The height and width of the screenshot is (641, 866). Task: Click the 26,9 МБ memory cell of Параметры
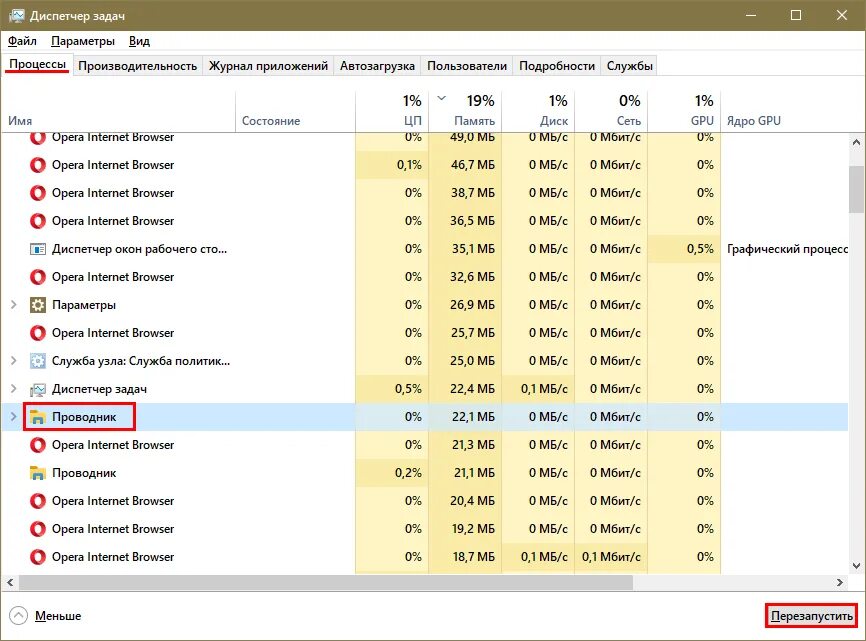465,305
